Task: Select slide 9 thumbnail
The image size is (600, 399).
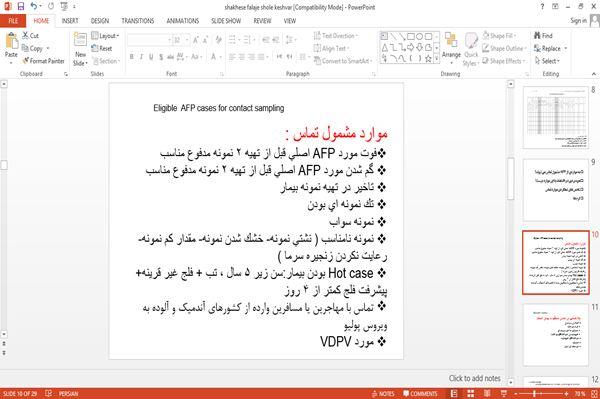Action: point(556,190)
